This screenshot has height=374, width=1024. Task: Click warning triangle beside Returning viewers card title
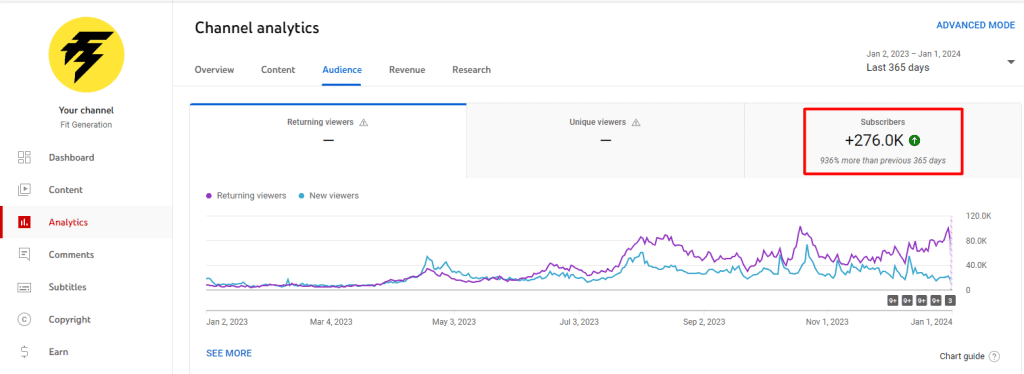364,122
